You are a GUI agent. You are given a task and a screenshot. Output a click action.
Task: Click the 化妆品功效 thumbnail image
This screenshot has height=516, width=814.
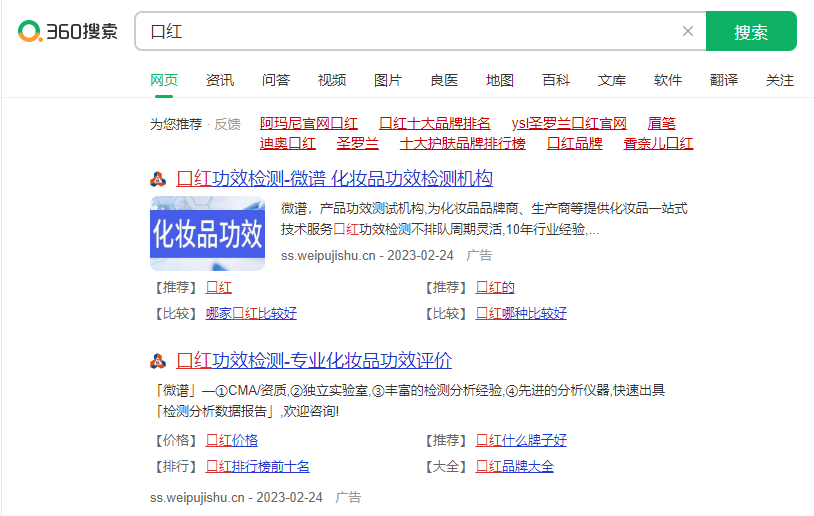(208, 234)
